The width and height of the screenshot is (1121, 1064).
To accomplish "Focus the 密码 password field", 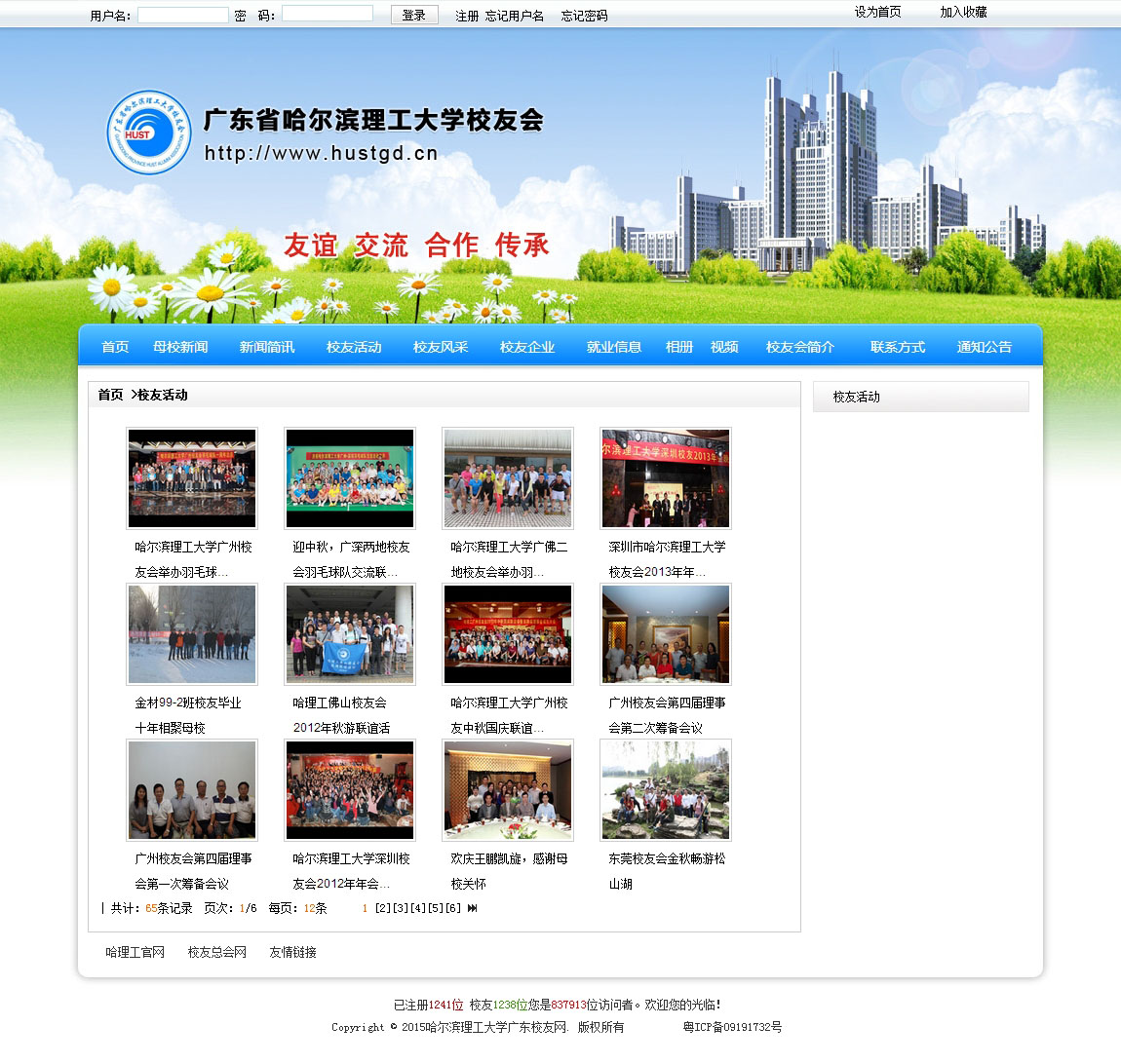I will (328, 14).
